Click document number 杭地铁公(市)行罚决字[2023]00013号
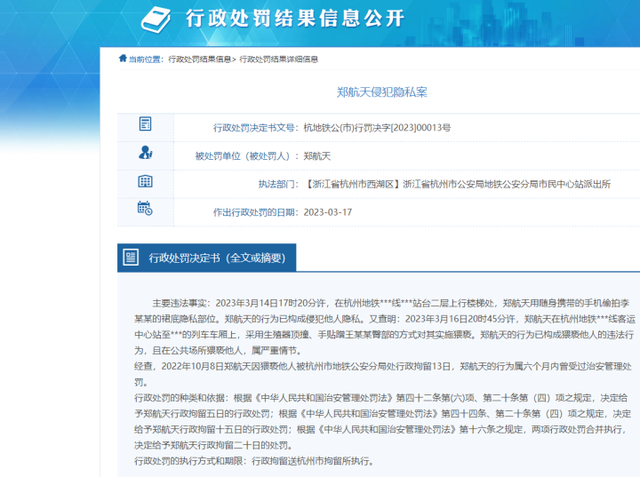Image resolution: width=640 pixels, height=477 pixels. tap(377, 128)
